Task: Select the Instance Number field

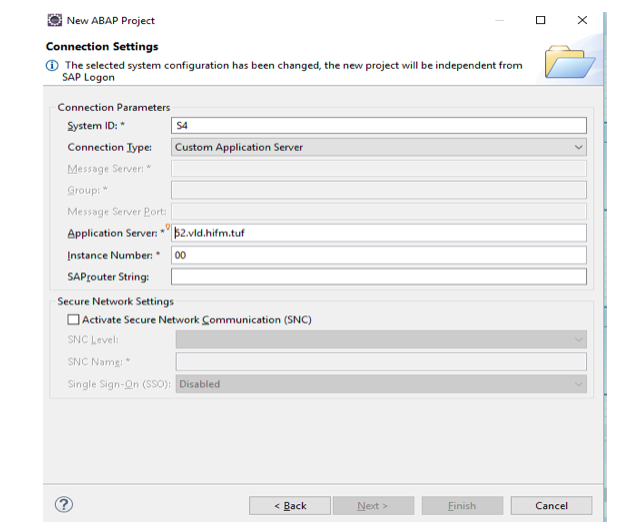Action: tap(378, 255)
